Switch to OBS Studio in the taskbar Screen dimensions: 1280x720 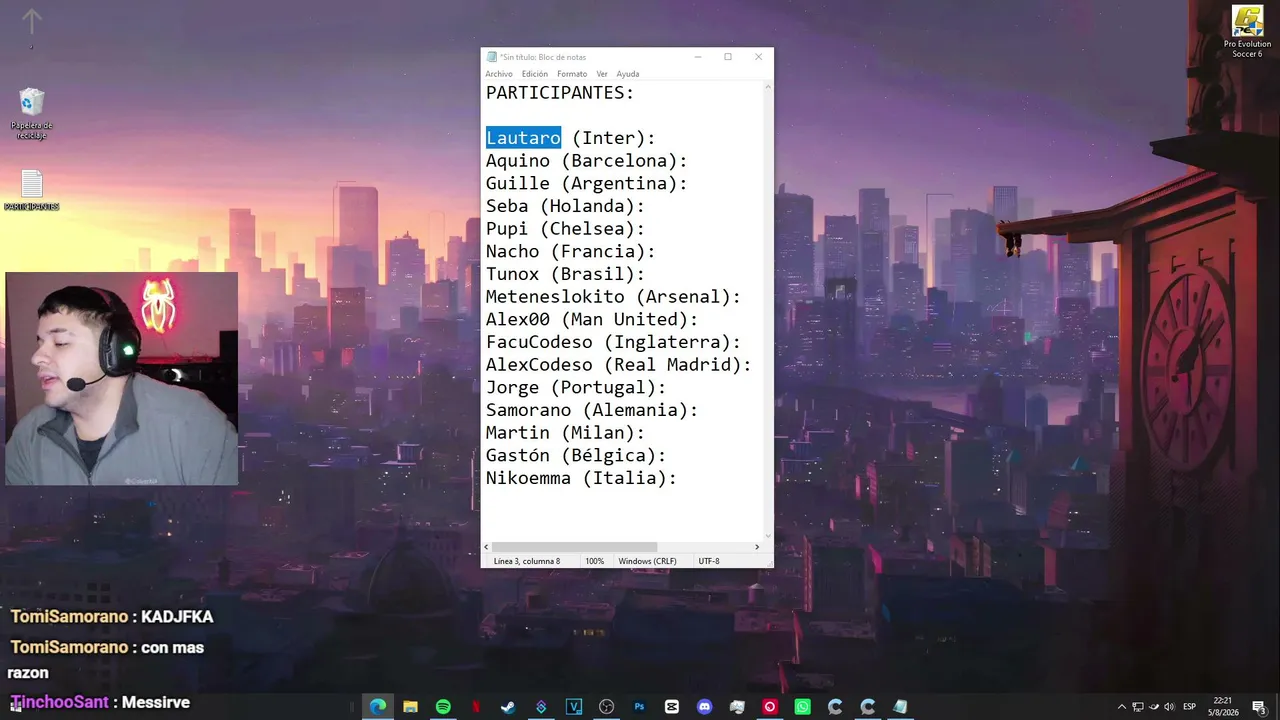click(x=606, y=707)
